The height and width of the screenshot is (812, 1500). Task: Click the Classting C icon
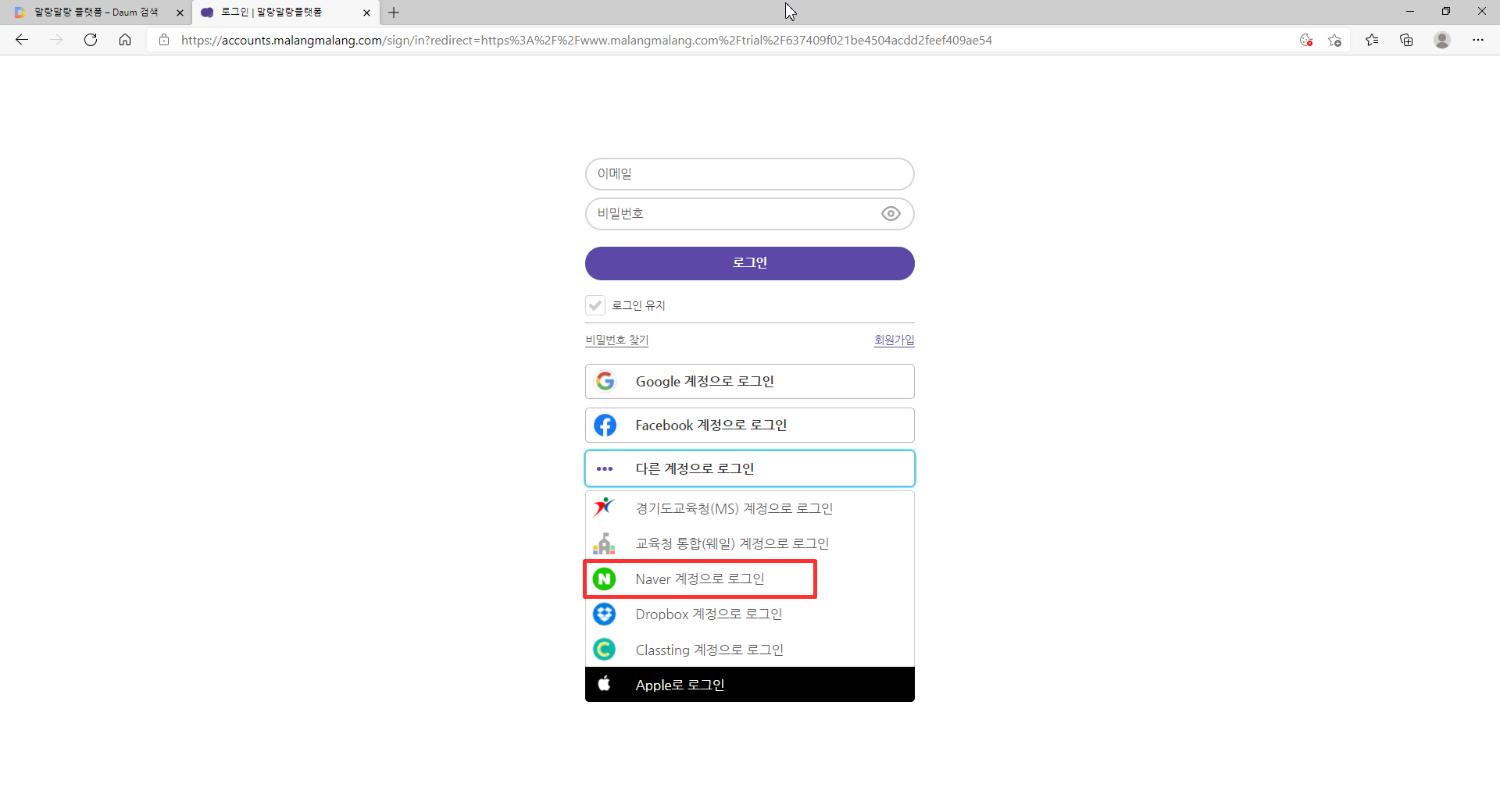(x=604, y=650)
